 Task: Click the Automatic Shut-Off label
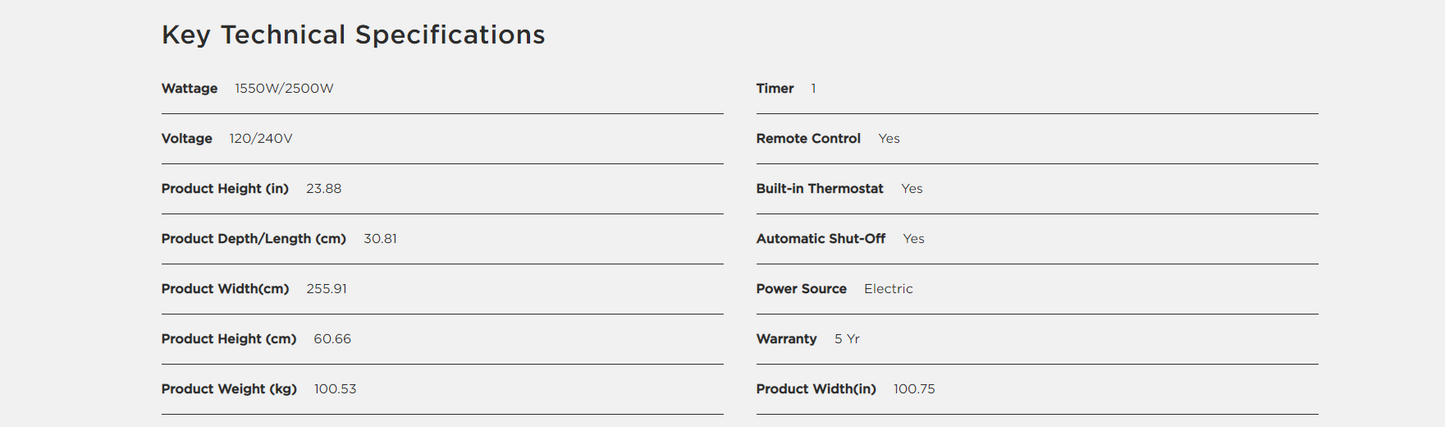(x=821, y=239)
